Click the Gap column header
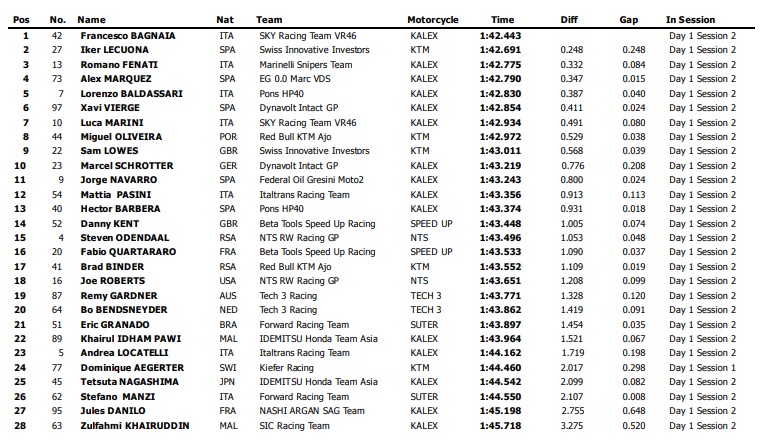 click(x=629, y=20)
